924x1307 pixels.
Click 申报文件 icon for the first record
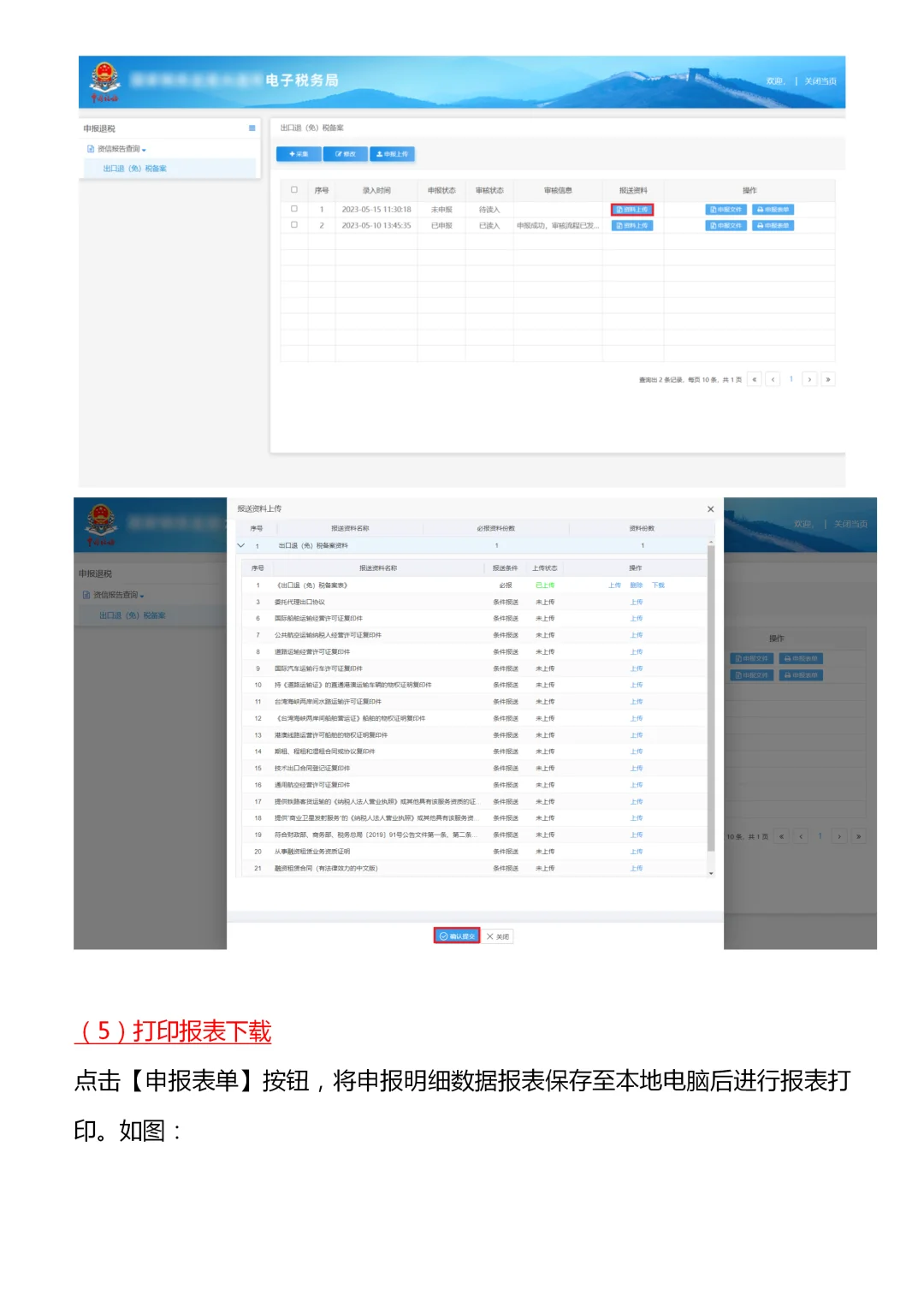pos(726,208)
